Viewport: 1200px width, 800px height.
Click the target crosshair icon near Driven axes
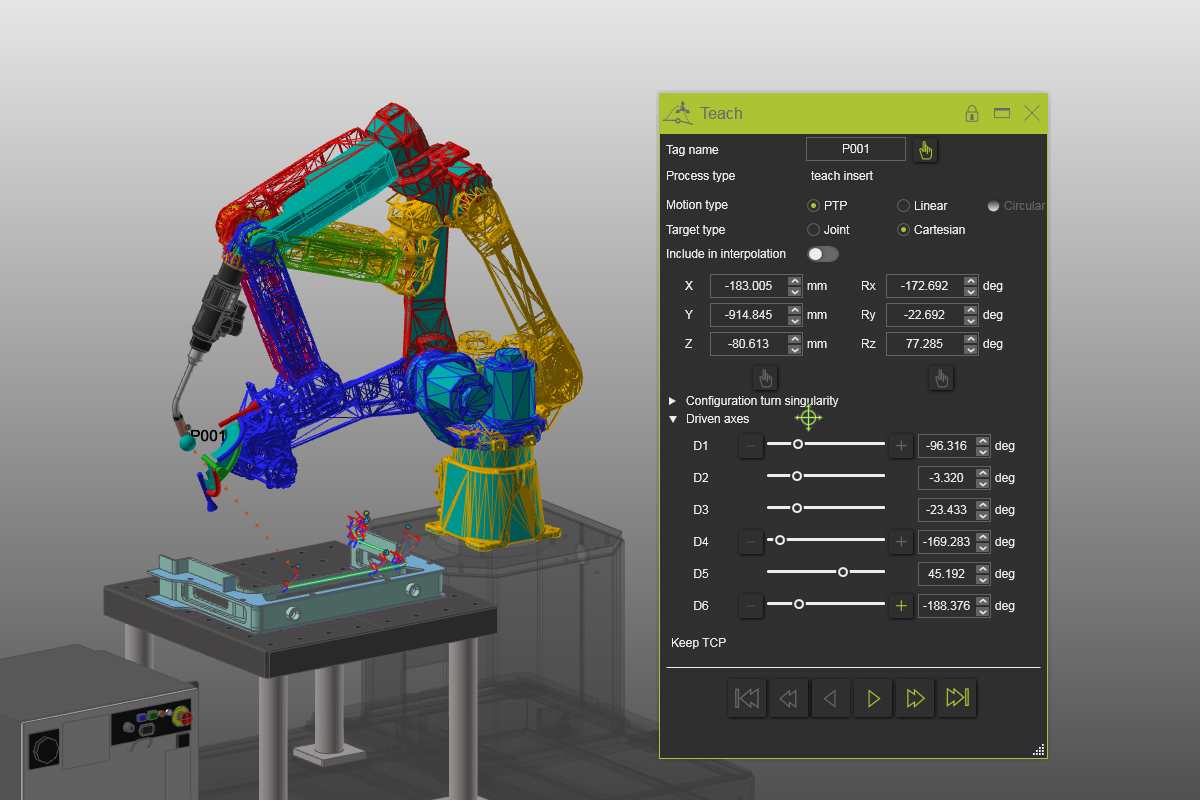pyautogui.click(x=808, y=418)
